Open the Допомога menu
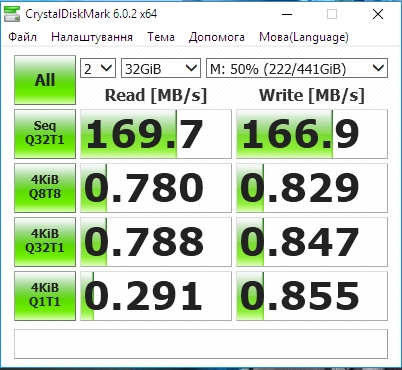402x370 pixels. tap(217, 37)
